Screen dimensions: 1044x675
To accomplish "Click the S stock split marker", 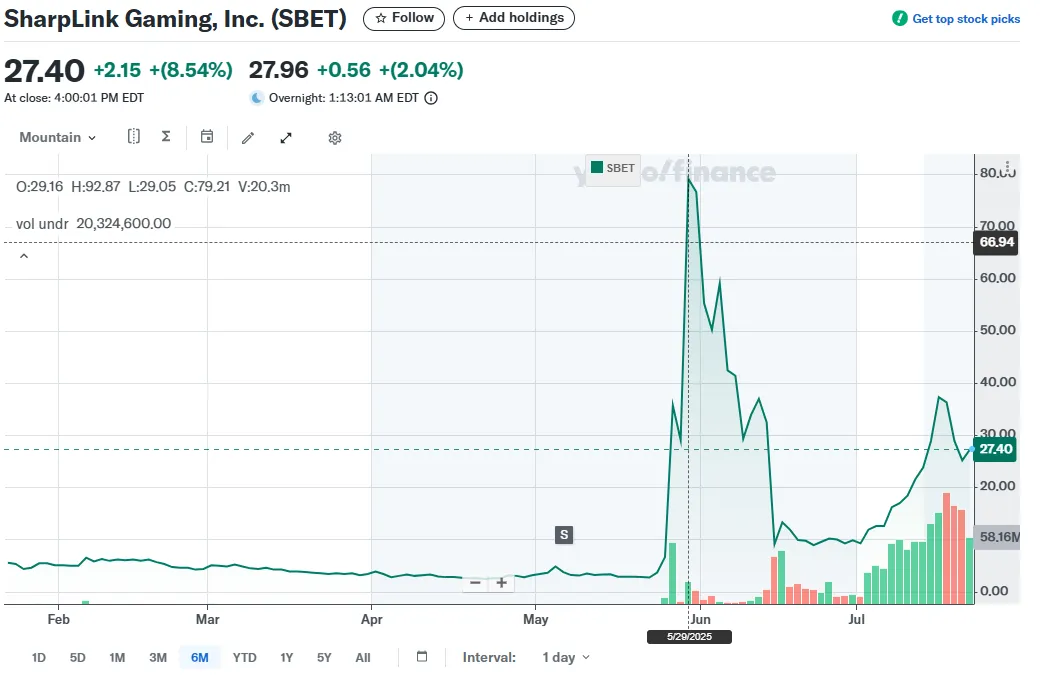I will (x=564, y=535).
